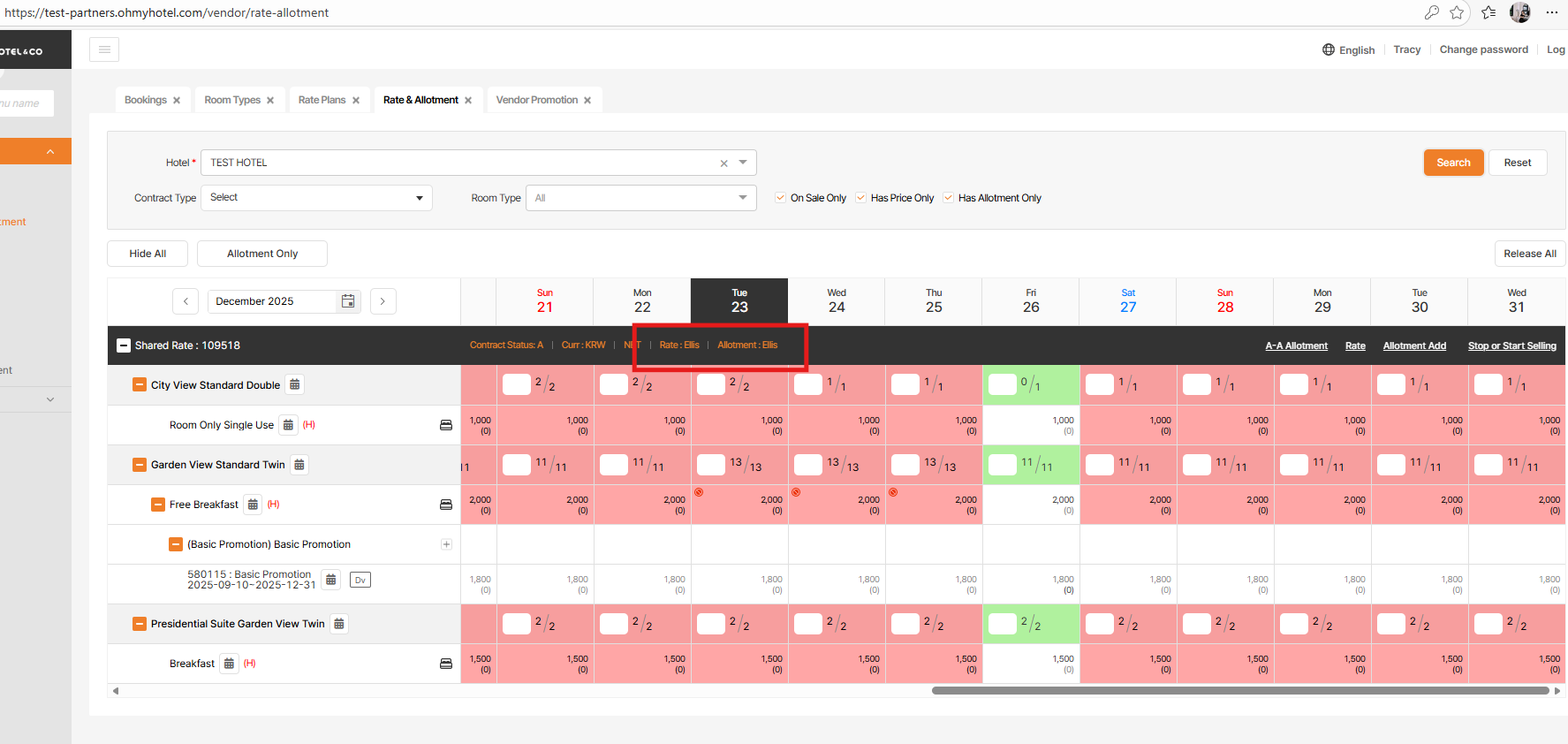
Task: Open the Stop or Start Selling link
Action: click(x=1512, y=346)
